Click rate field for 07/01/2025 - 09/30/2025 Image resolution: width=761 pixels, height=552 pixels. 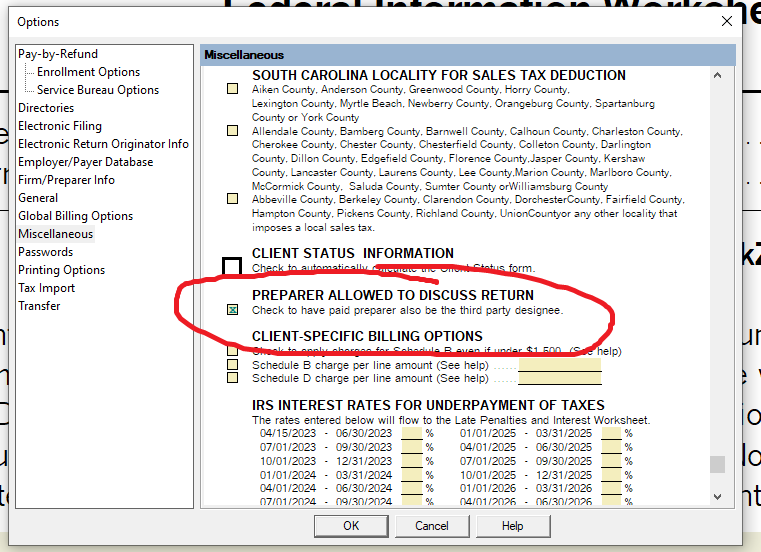point(612,461)
